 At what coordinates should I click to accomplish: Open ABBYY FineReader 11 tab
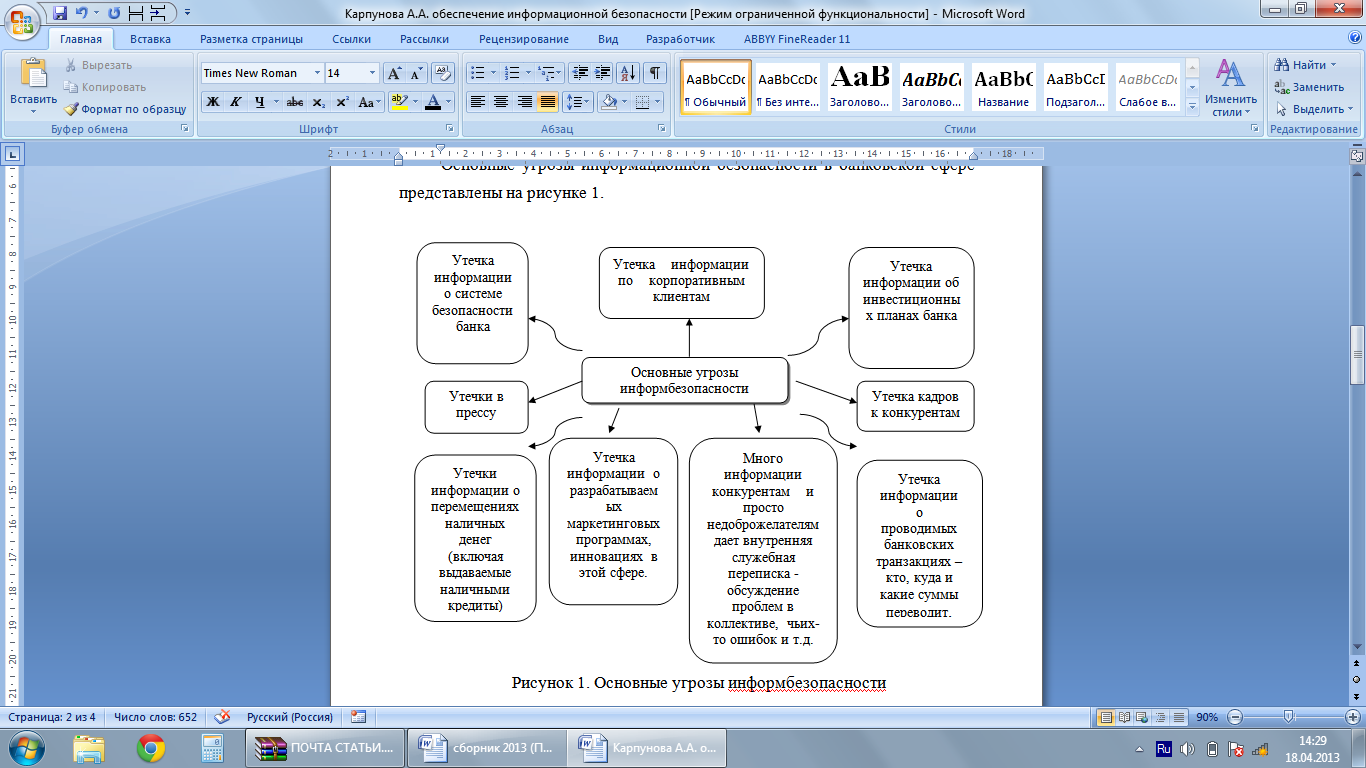pos(797,39)
